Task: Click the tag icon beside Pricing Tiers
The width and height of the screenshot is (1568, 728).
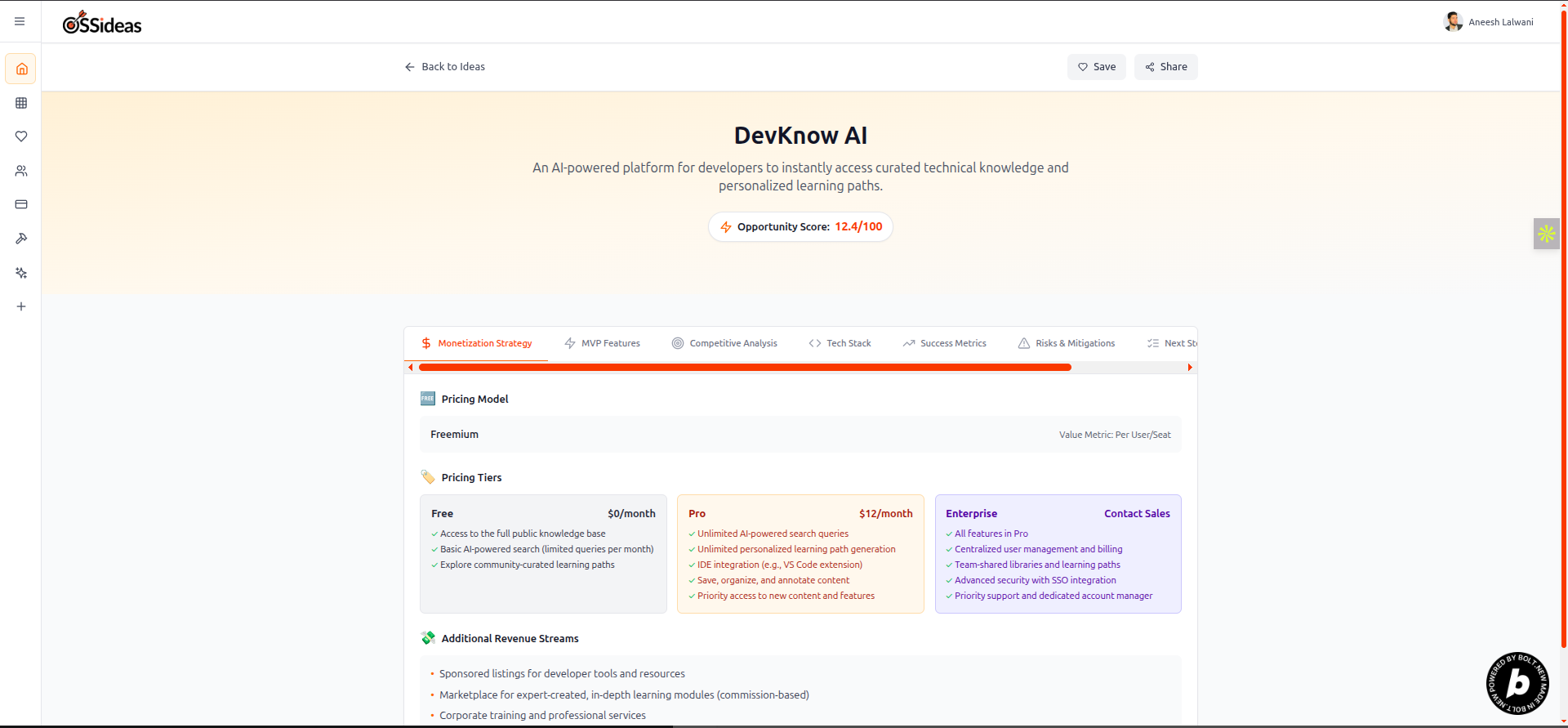Action: point(428,476)
